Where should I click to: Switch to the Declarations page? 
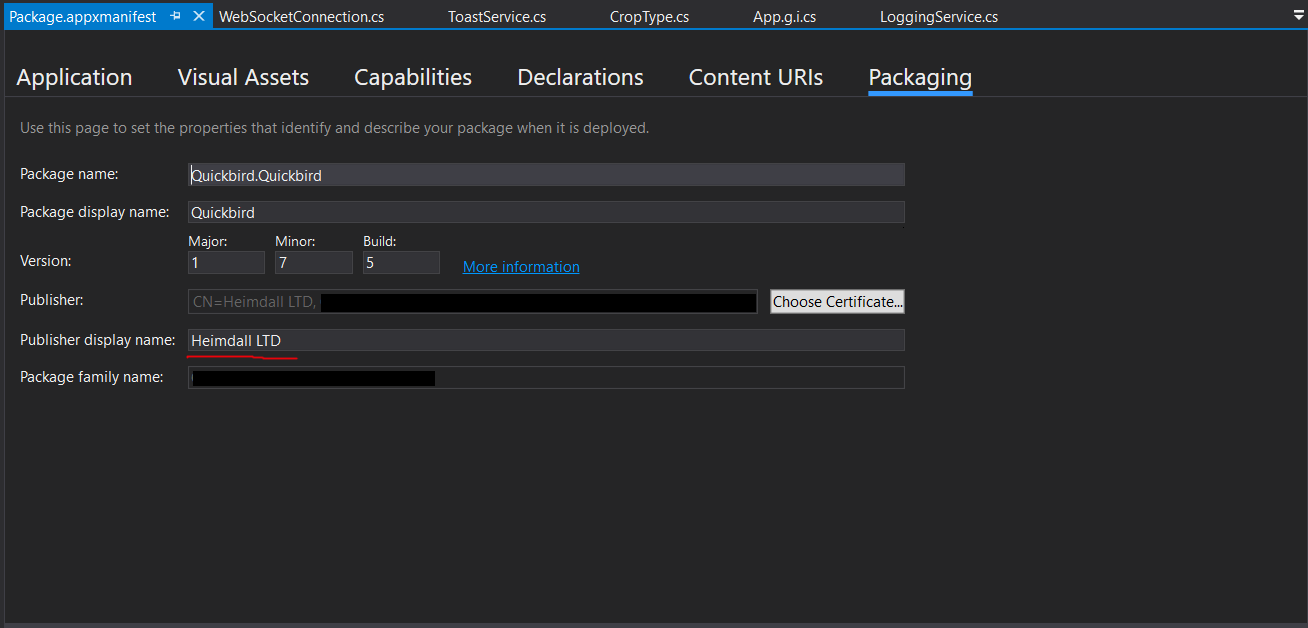click(x=580, y=78)
